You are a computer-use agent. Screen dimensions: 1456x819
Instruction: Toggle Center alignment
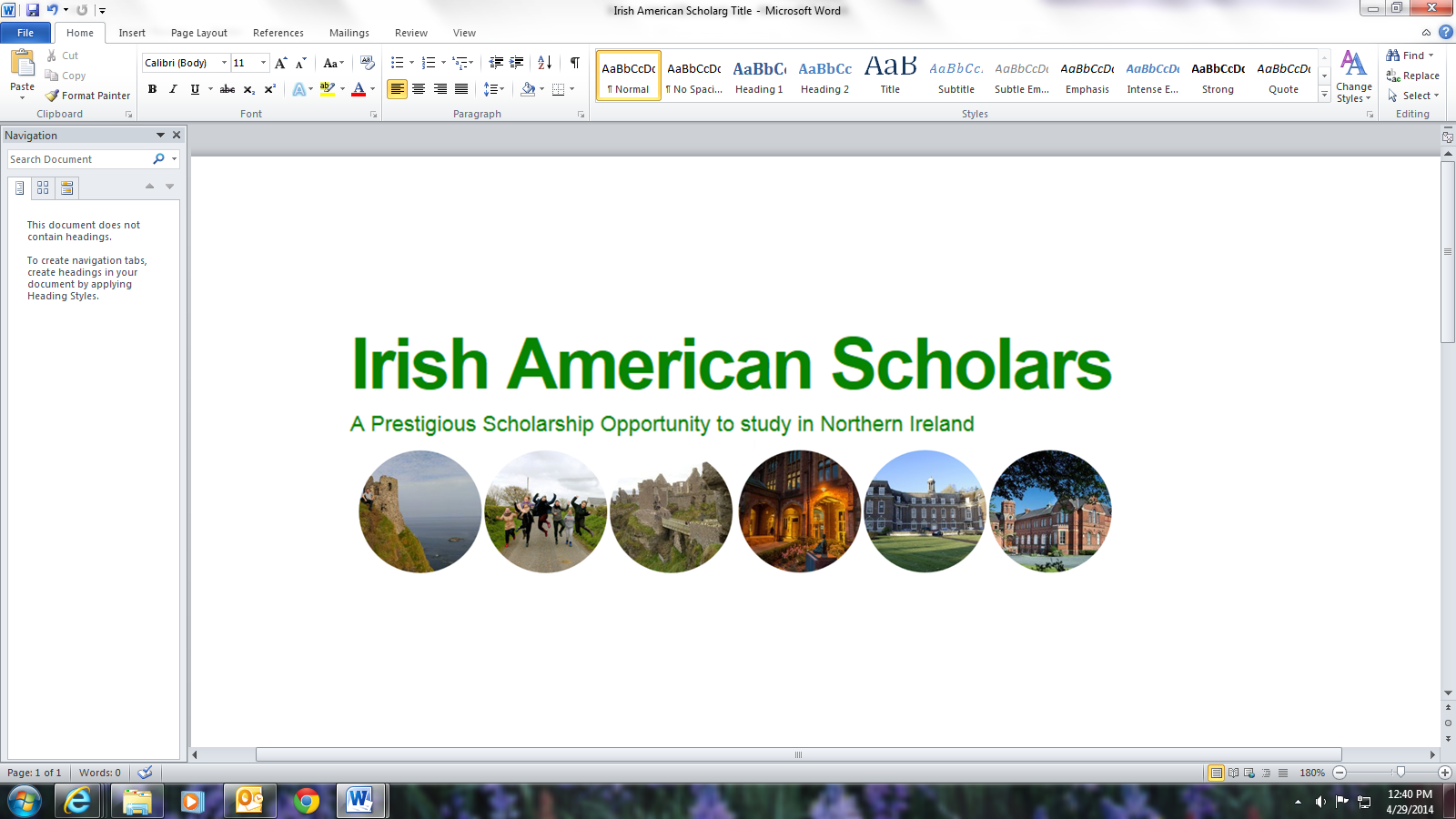click(x=419, y=89)
